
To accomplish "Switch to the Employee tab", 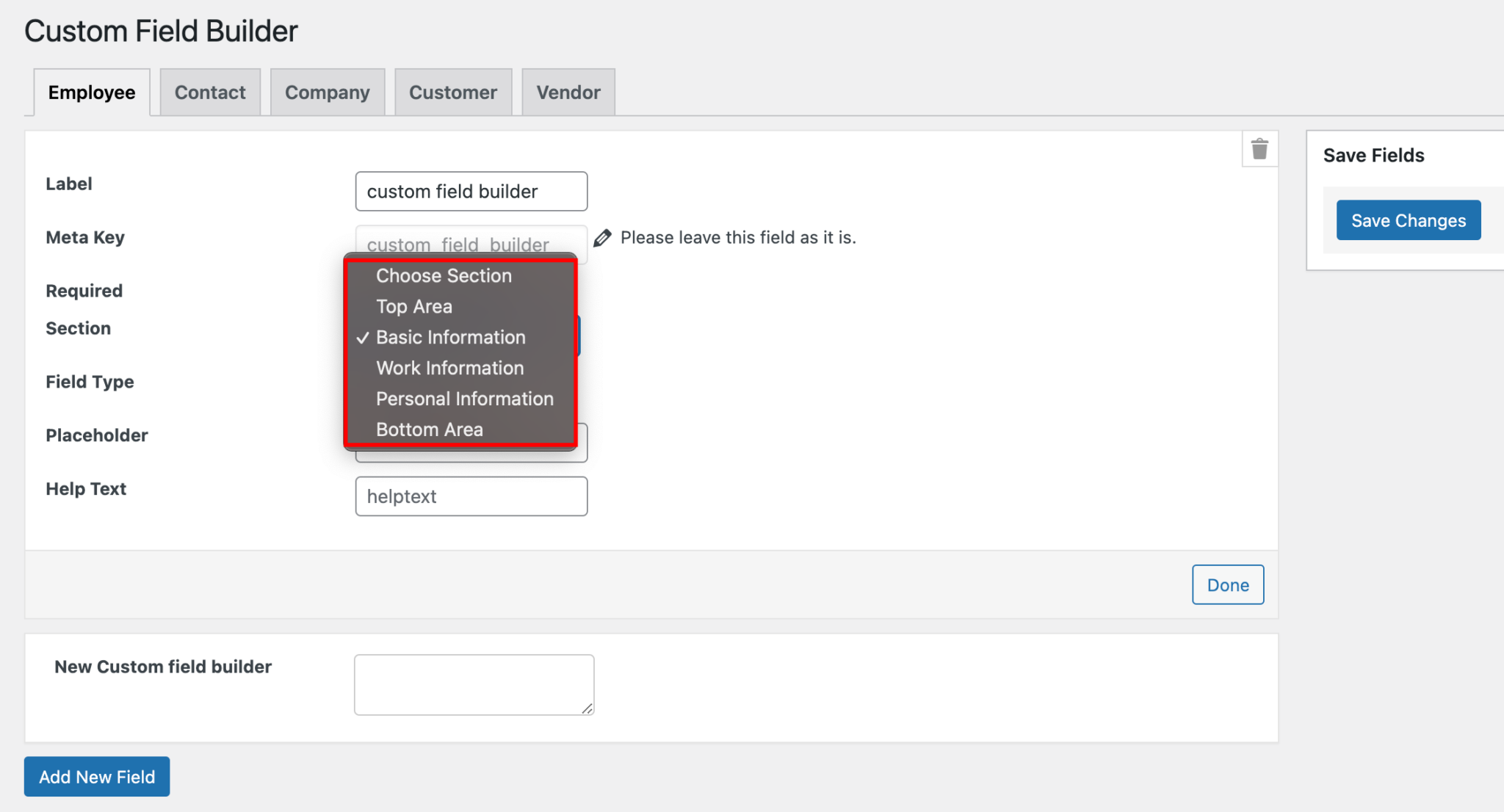I will point(92,93).
